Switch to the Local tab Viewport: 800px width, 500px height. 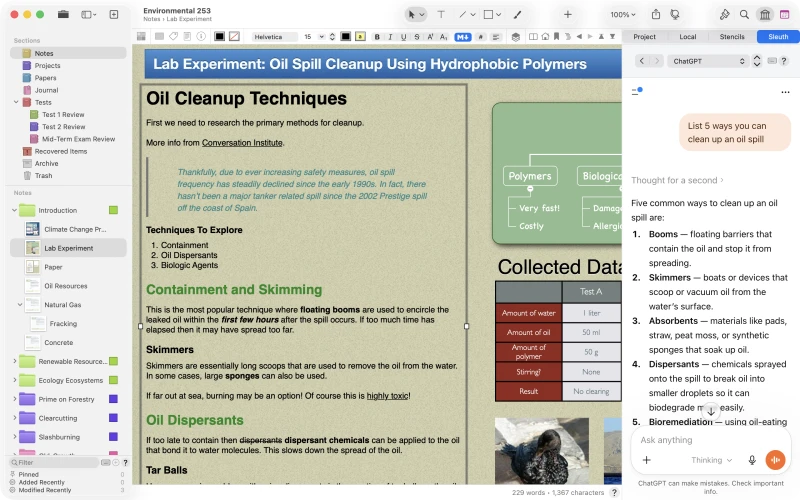pyautogui.click(x=687, y=37)
